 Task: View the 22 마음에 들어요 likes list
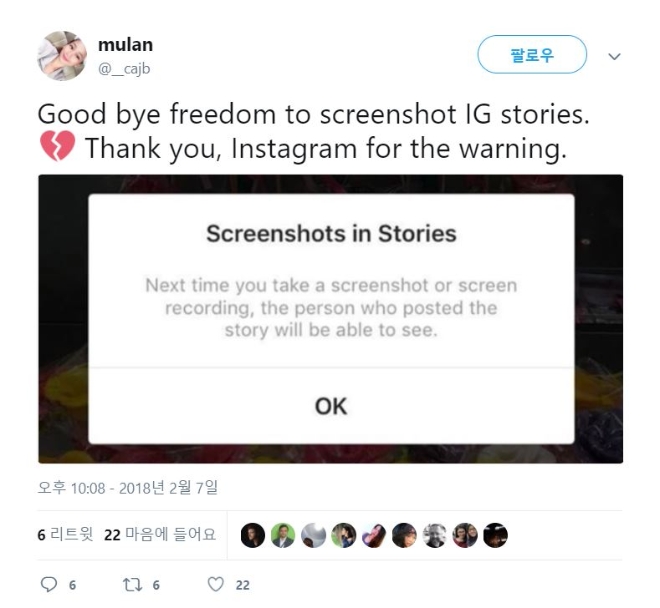[x=160, y=535]
